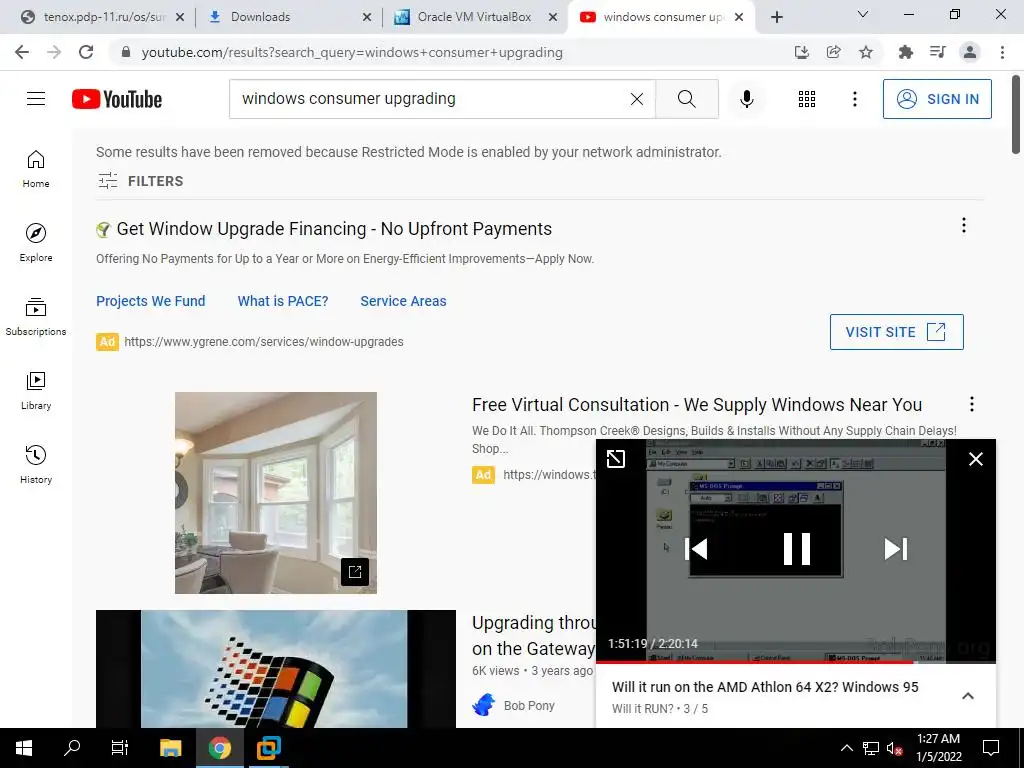The width and height of the screenshot is (1024, 768).
Task: Open the YouTube apps grid icon
Action: 807,99
